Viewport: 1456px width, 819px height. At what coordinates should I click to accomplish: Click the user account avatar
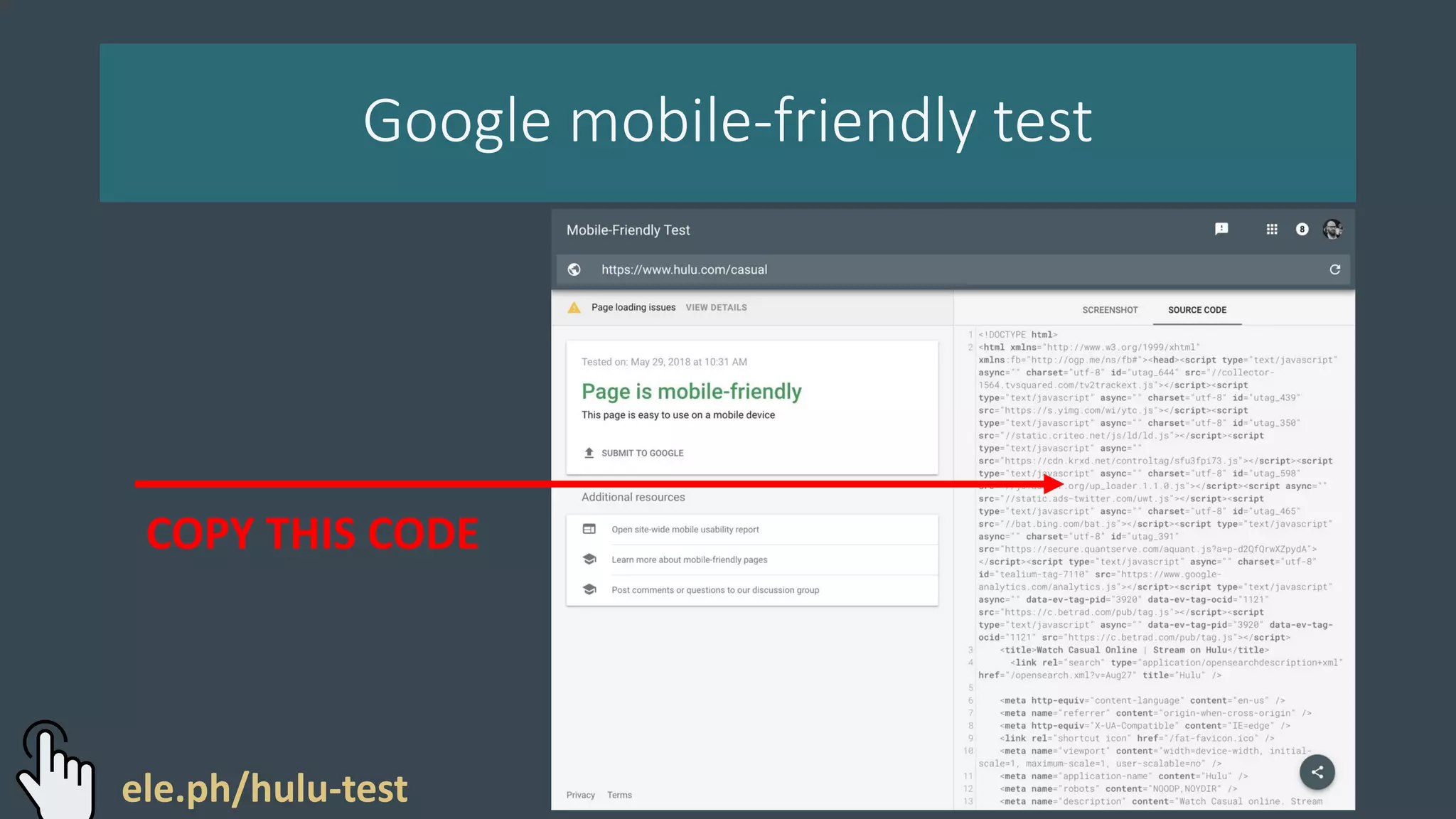coord(1332,229)
